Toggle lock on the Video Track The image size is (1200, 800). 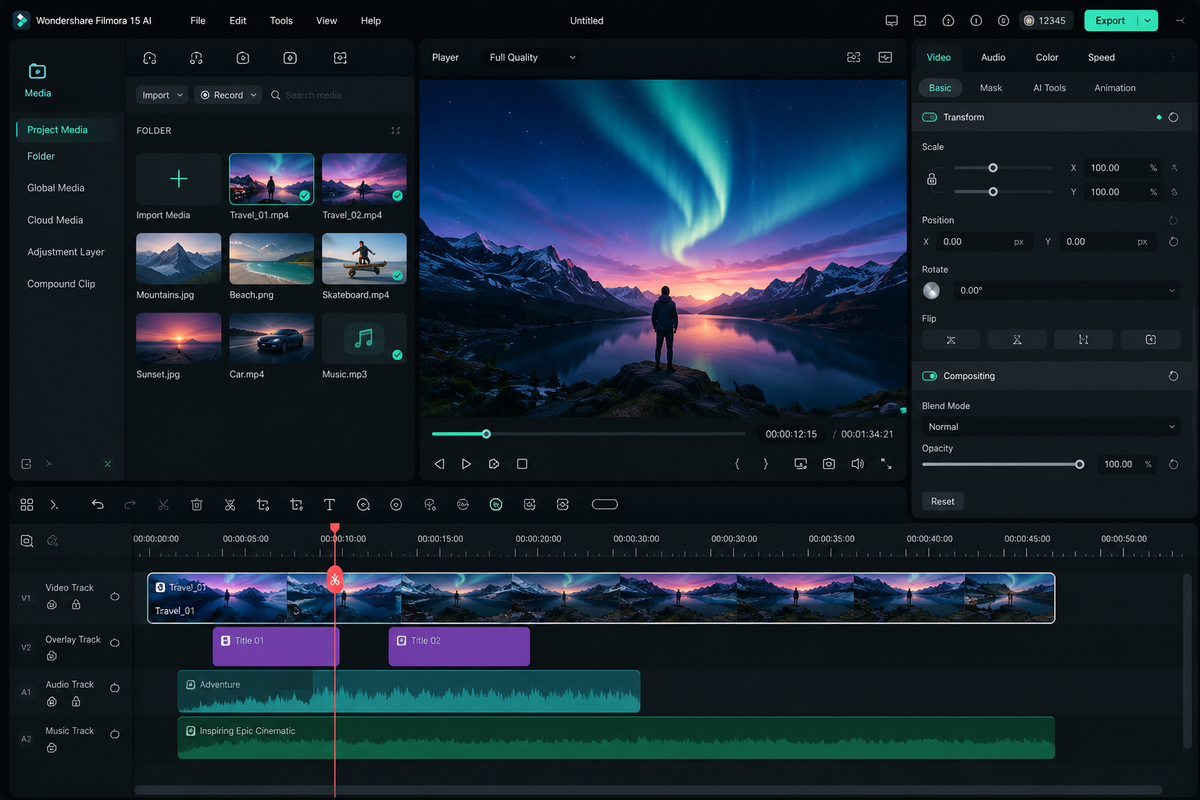tap(76, 605)
